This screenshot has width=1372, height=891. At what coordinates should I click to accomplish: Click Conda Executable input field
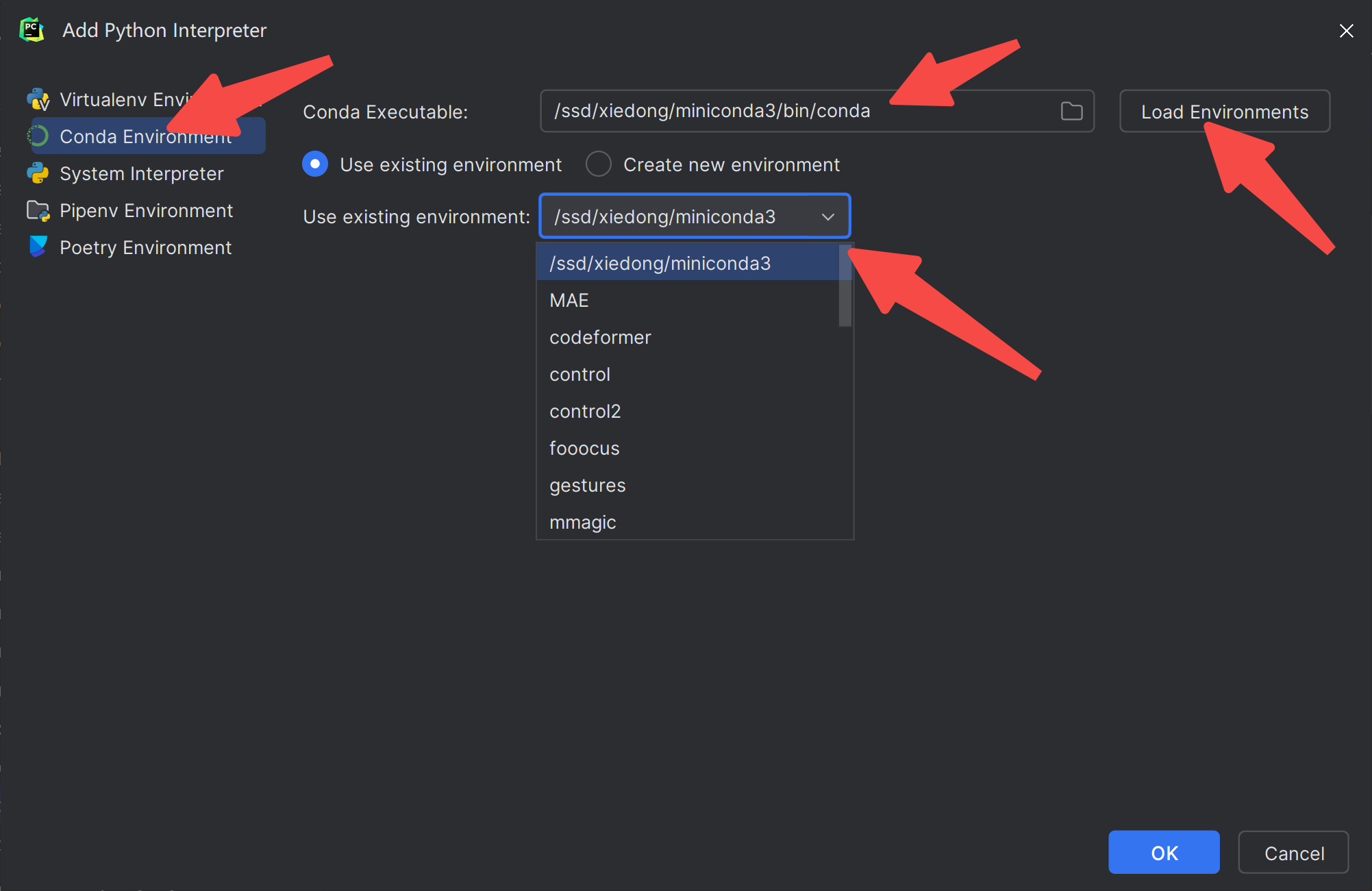pyautogui.click(x=799, y=110)
